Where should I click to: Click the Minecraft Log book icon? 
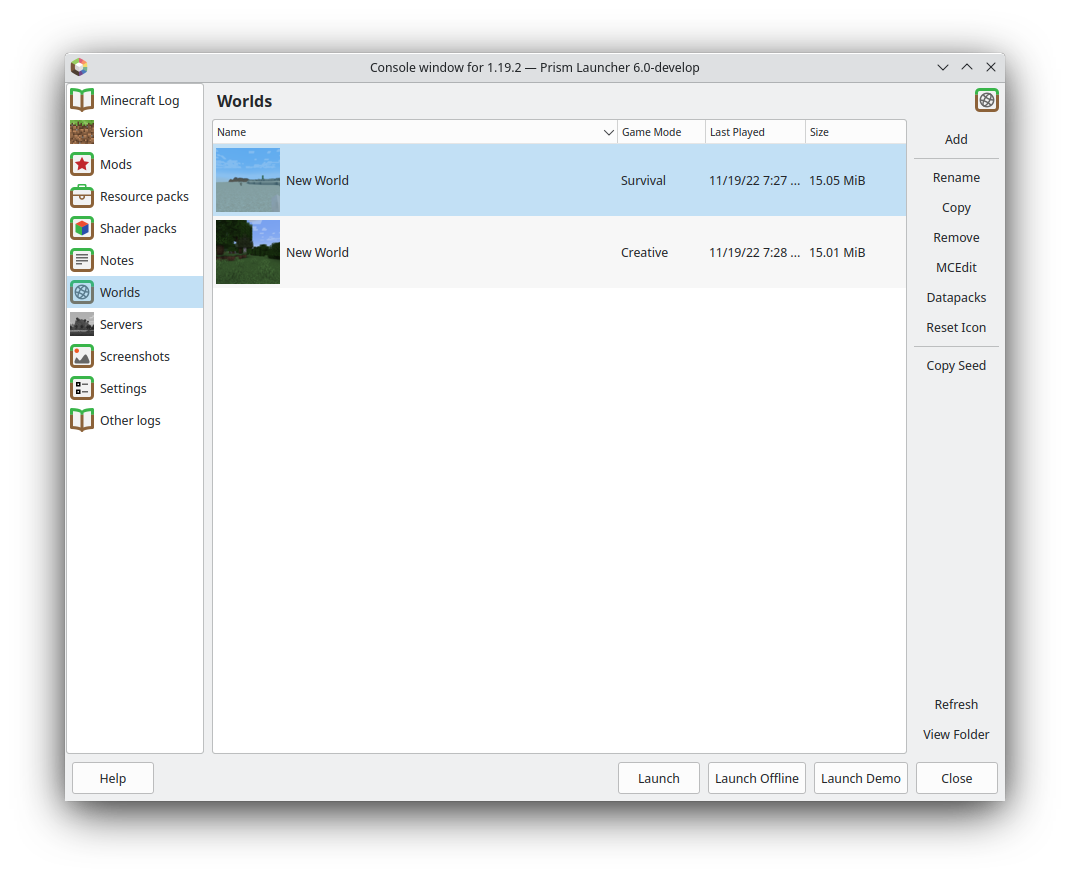(x=82, y=100)
